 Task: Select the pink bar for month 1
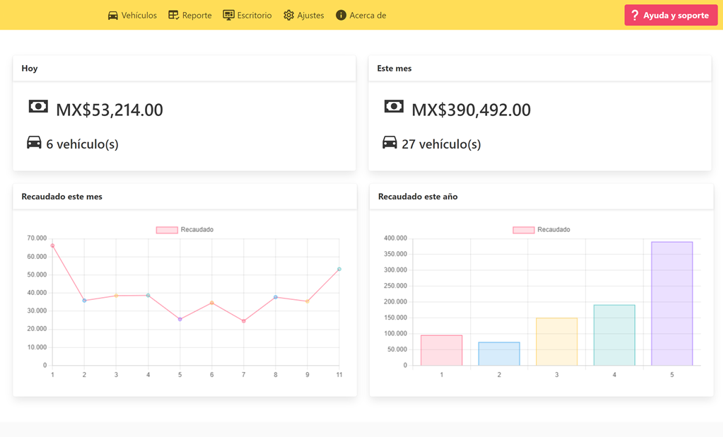(x=441, y=350)
